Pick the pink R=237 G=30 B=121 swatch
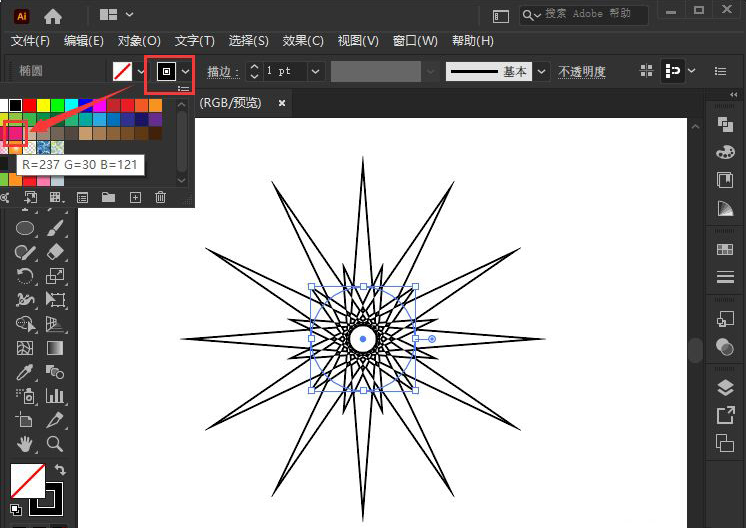 pos(15,133)
